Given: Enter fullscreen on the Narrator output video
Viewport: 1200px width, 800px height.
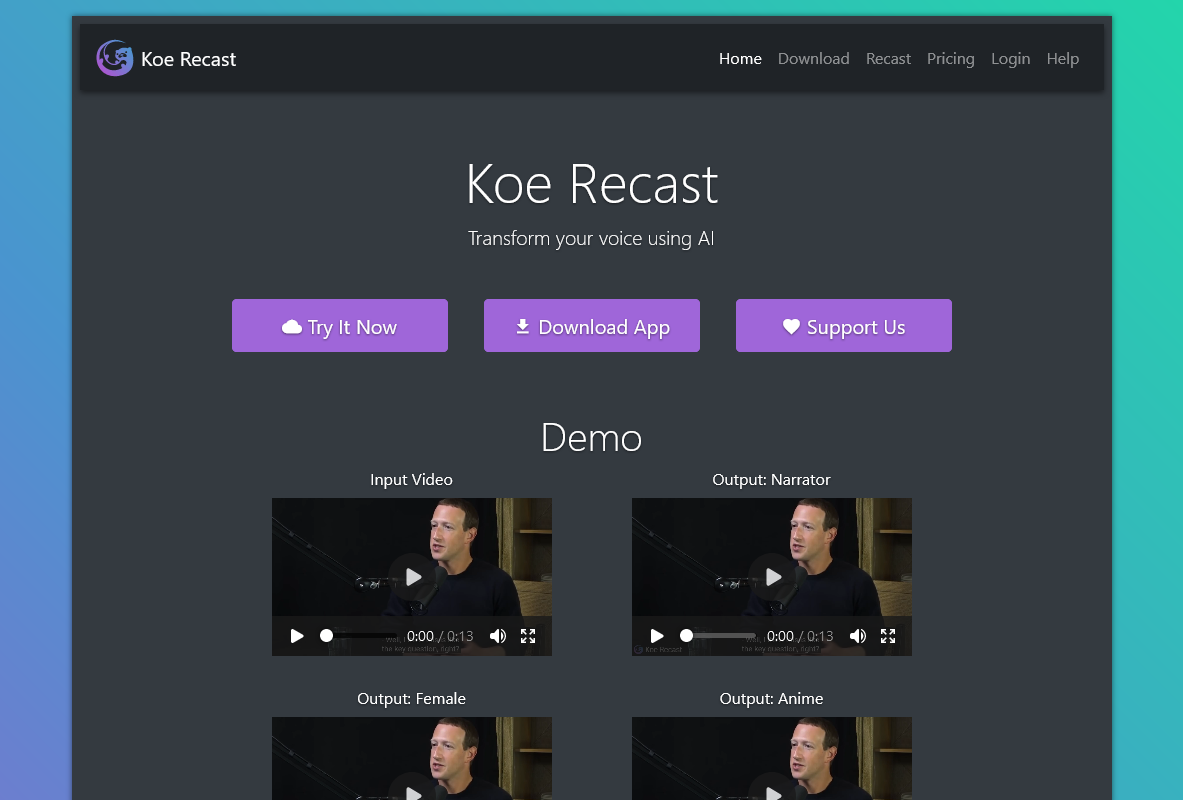Looking at the screenshot, I should tap(888, 635).
